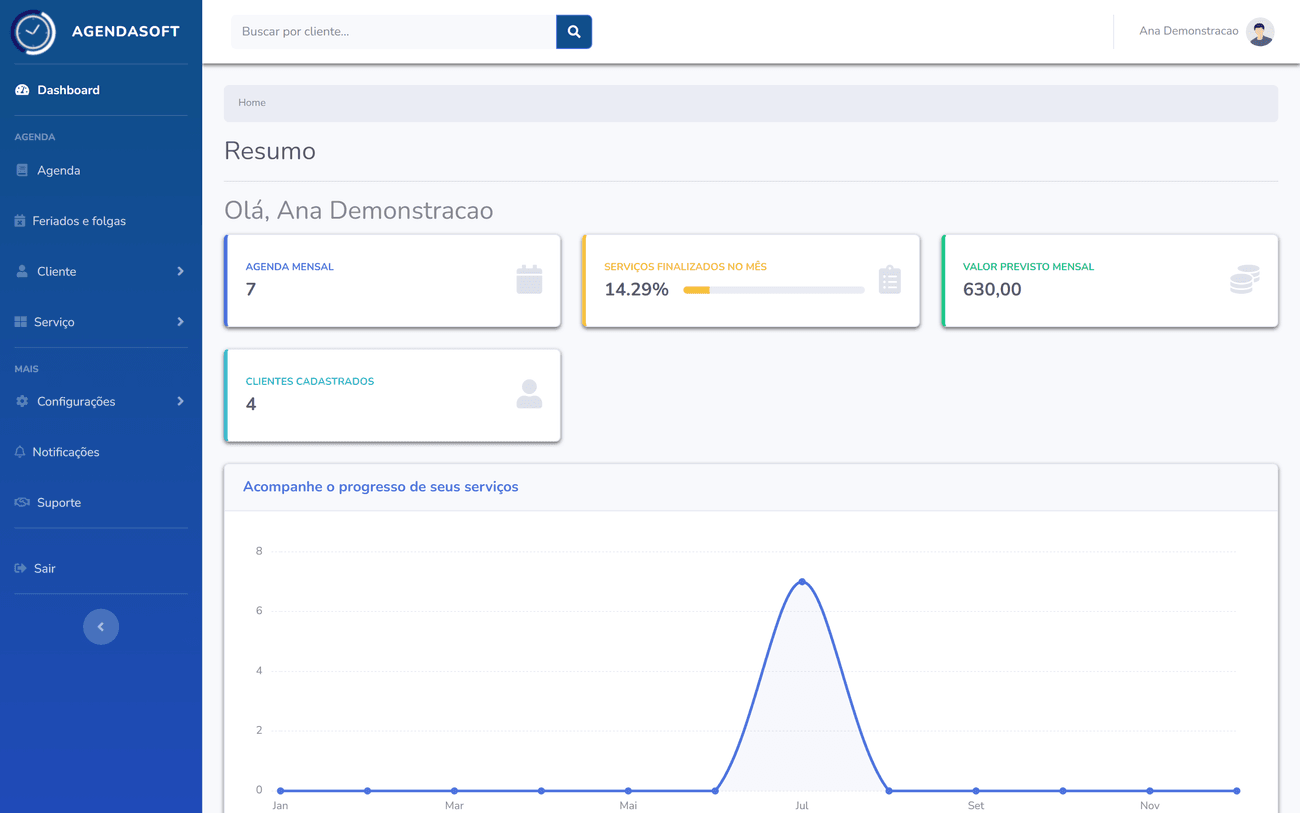Click the coins icon in the Valor Previsto card
This screenshot has width=1300, height=813.
(x=1245, y=280)
